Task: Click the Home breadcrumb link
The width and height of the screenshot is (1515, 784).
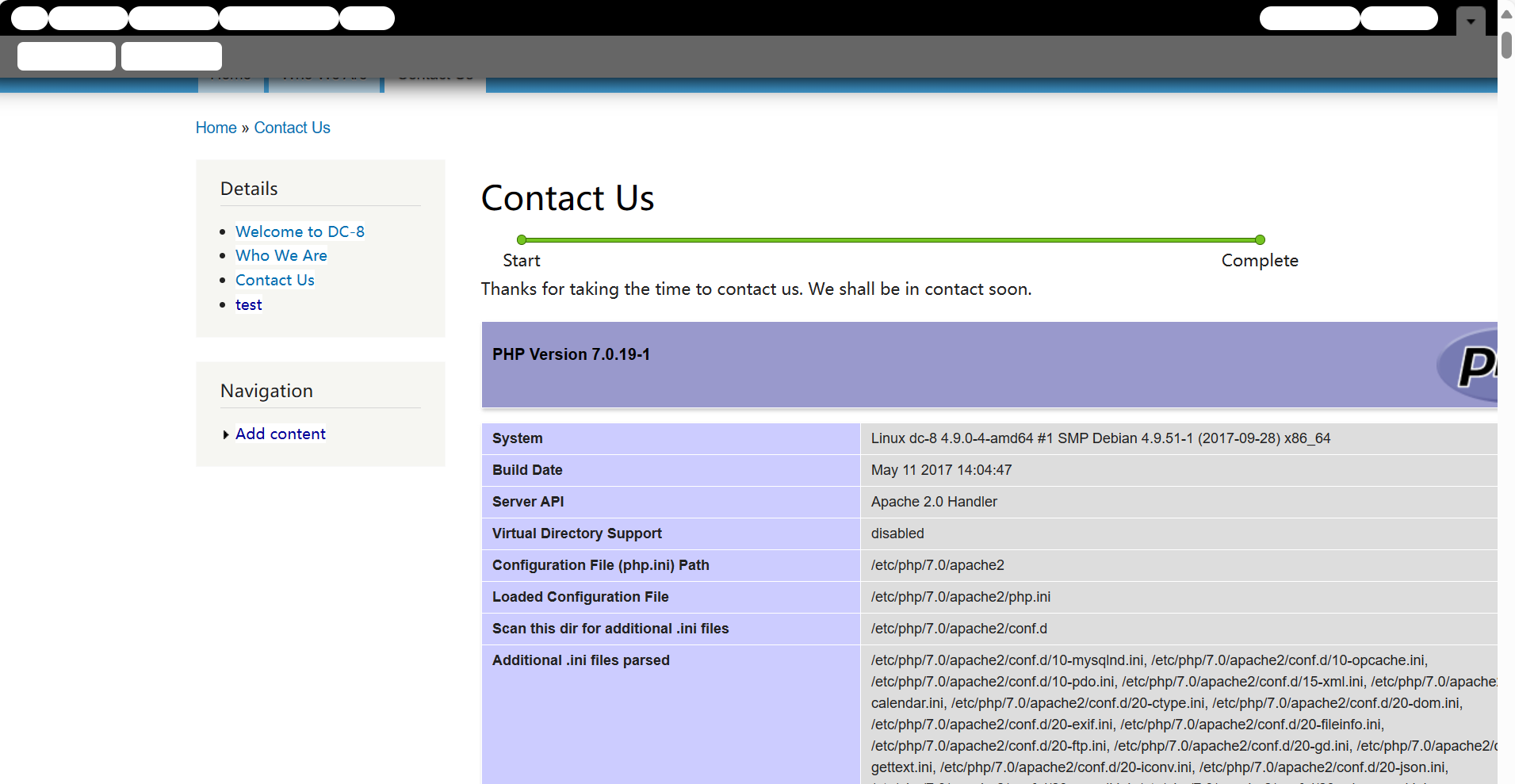Action: (x=216, y=128)
